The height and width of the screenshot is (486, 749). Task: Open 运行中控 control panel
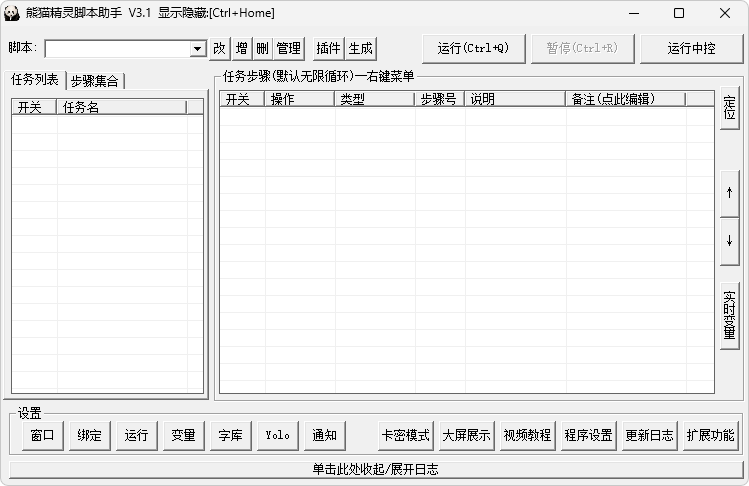(691, 48)
